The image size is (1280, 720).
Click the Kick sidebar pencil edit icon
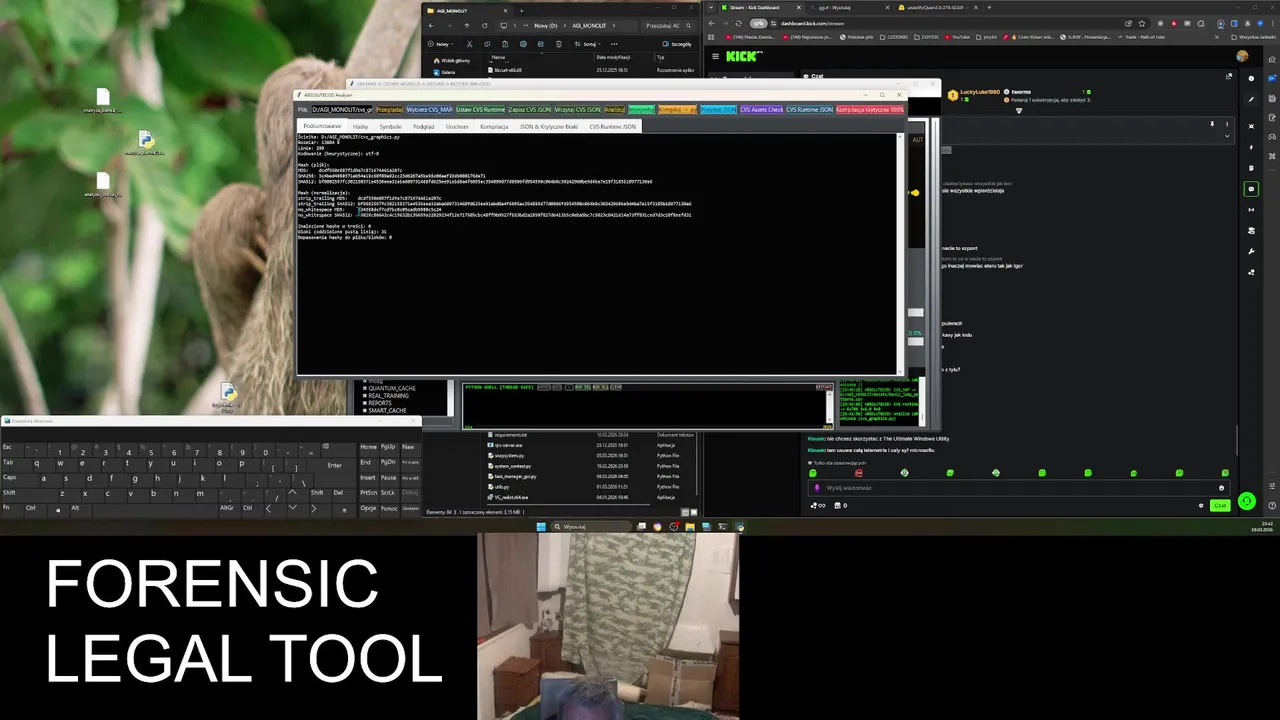(x=1251, y=99)
